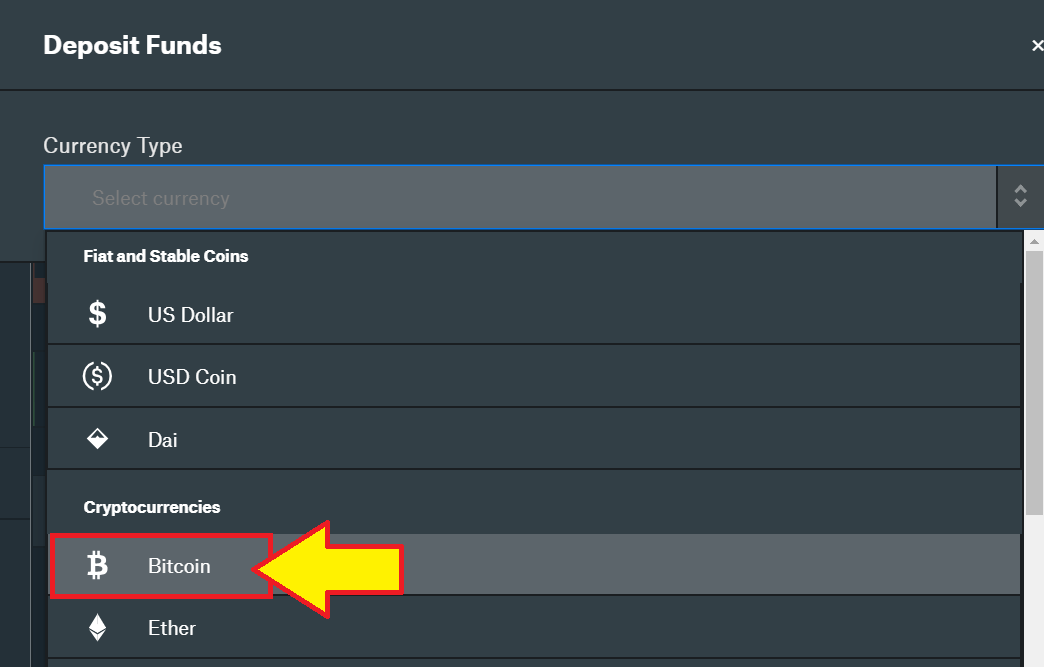Click the Cryptocurrencies section header

152,507
